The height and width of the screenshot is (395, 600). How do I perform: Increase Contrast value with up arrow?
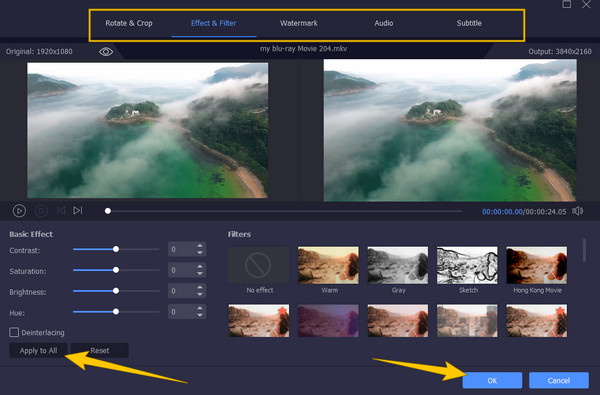[200, 245]
